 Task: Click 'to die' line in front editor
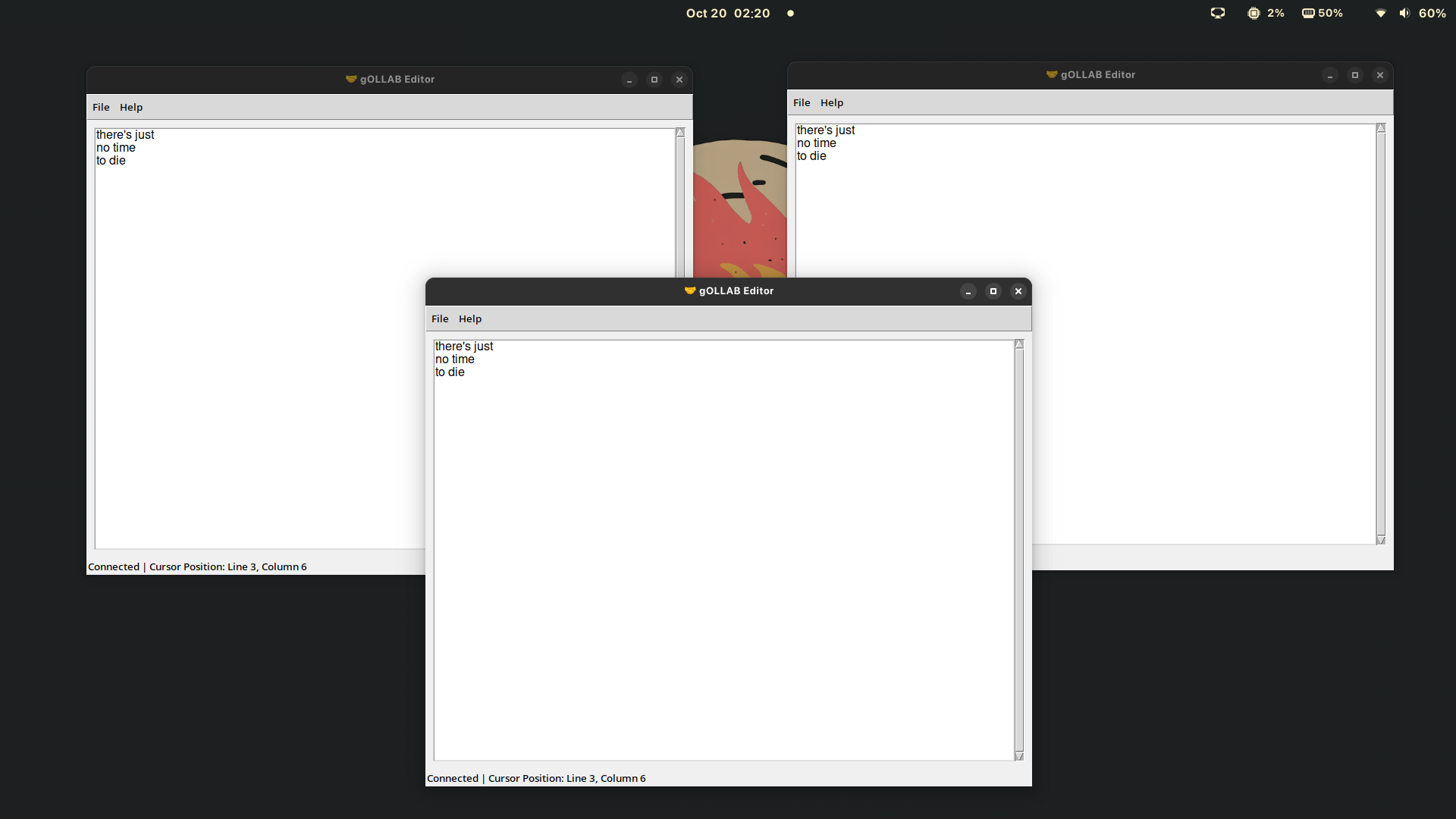pos(450,372)
